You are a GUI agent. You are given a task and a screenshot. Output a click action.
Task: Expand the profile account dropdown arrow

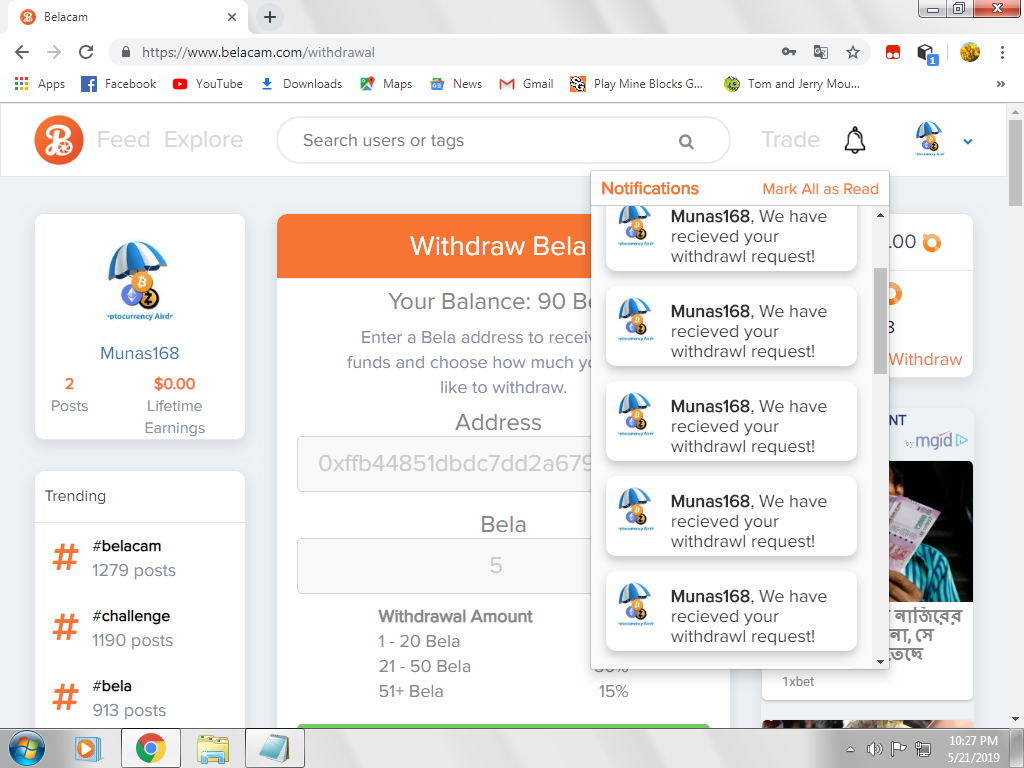[967, 141]
